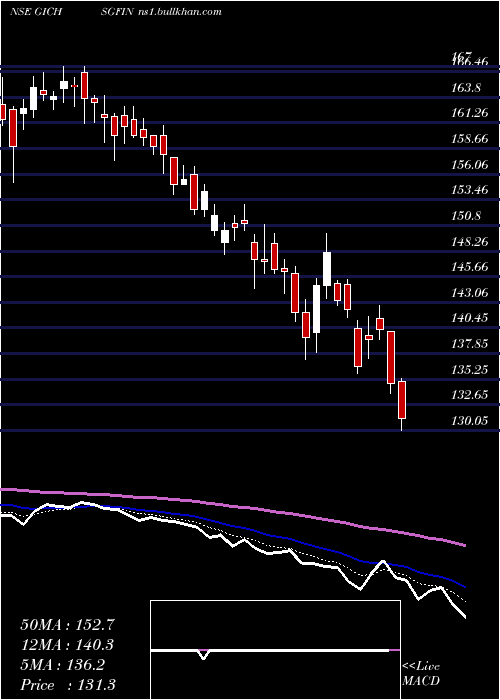Click the 135.25 price axis label
The height and width of the screenshot is (700, 500).
click(470, 370)
